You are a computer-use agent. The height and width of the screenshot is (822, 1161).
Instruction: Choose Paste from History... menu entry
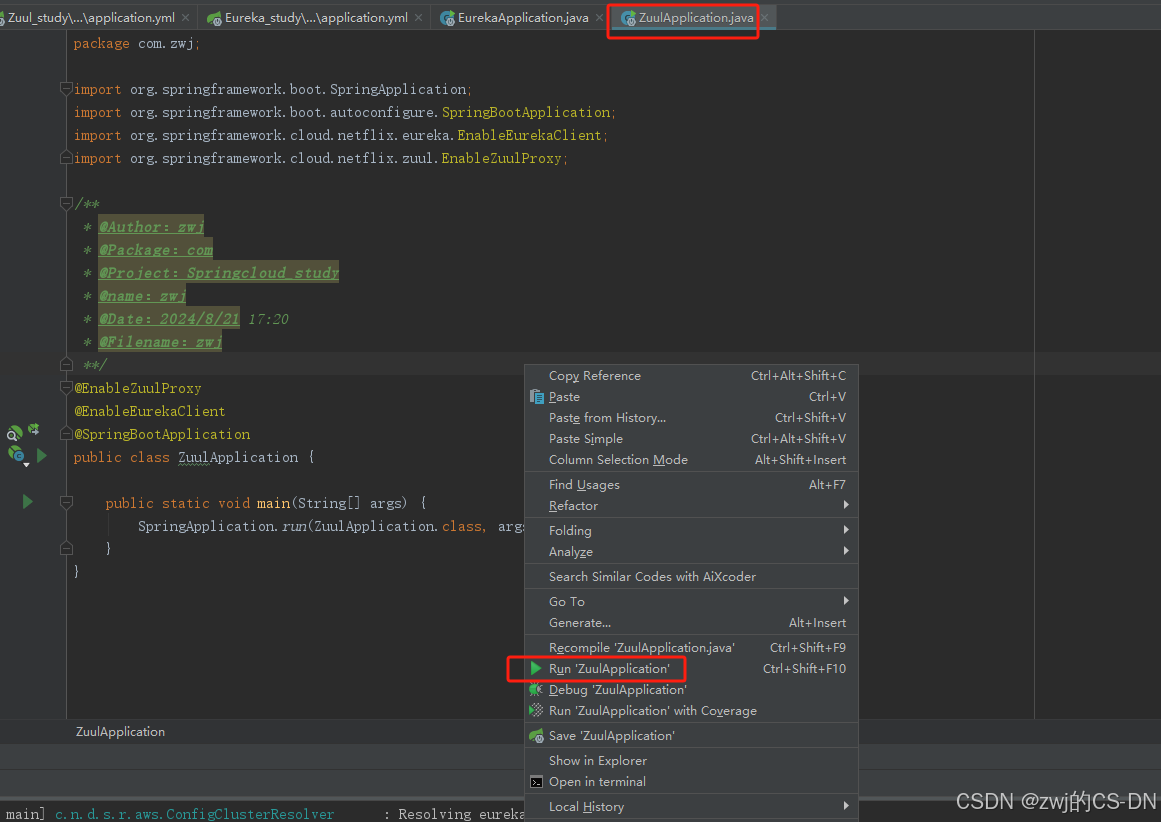pyautogui.click(x=692, y=418)
